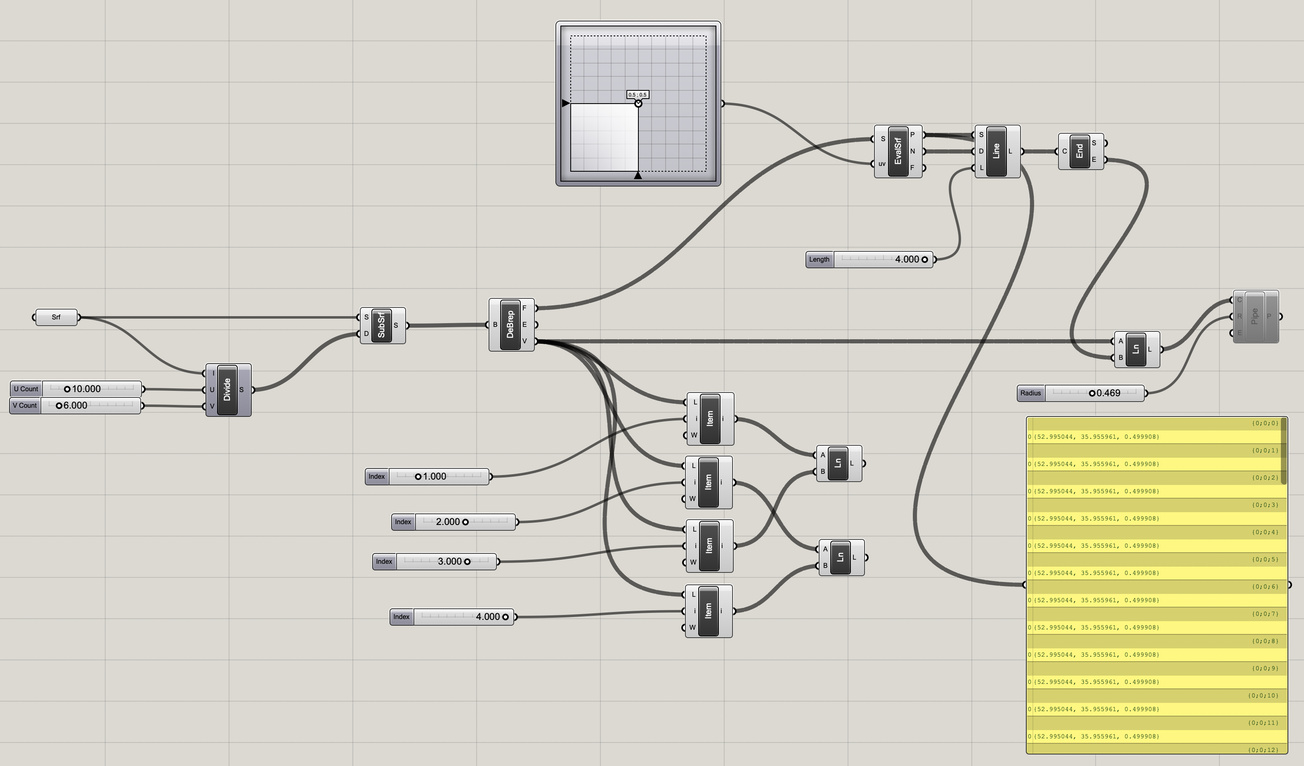Click the Srf parameter capsule
Image resolution: width=1304 pixels, height=766 pixels.
(x=55, y=317)
